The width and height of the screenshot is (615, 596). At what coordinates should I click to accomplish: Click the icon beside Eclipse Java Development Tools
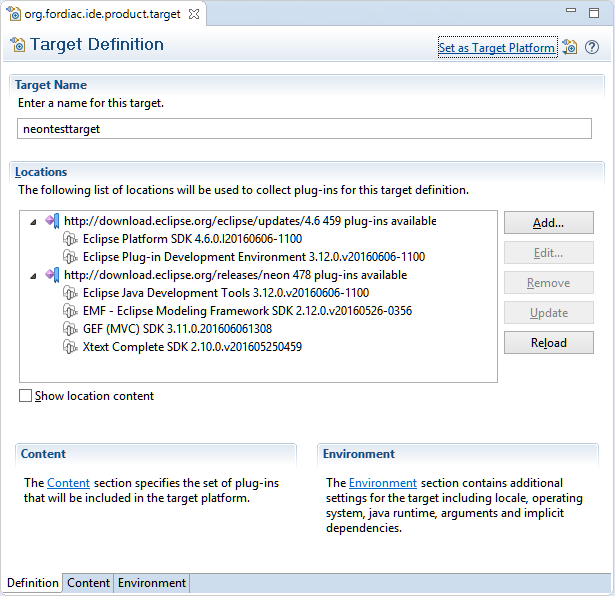coord(70,293)
